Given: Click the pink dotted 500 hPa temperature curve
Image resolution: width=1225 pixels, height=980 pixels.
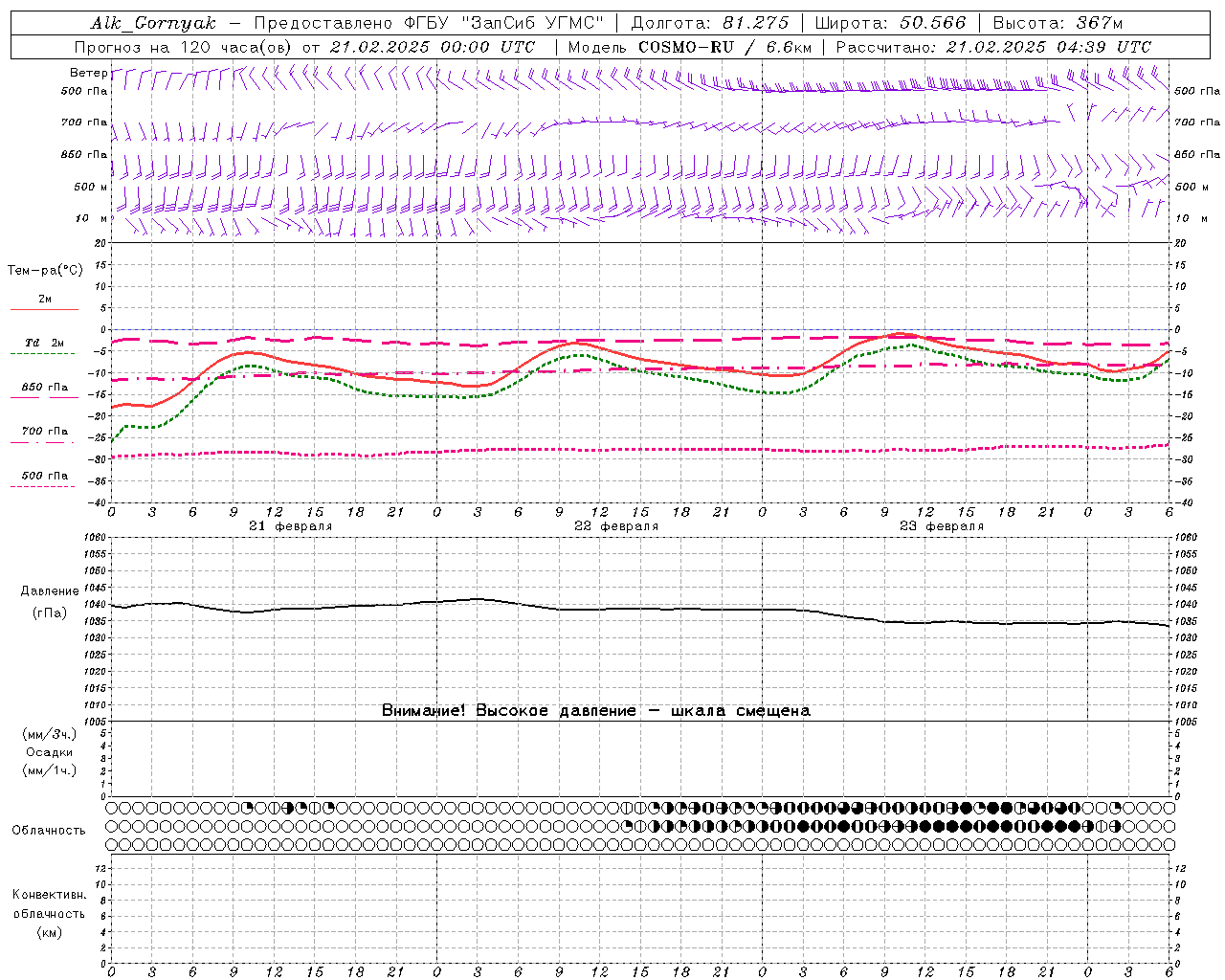Looking at the screenshot, I should 641,450.
